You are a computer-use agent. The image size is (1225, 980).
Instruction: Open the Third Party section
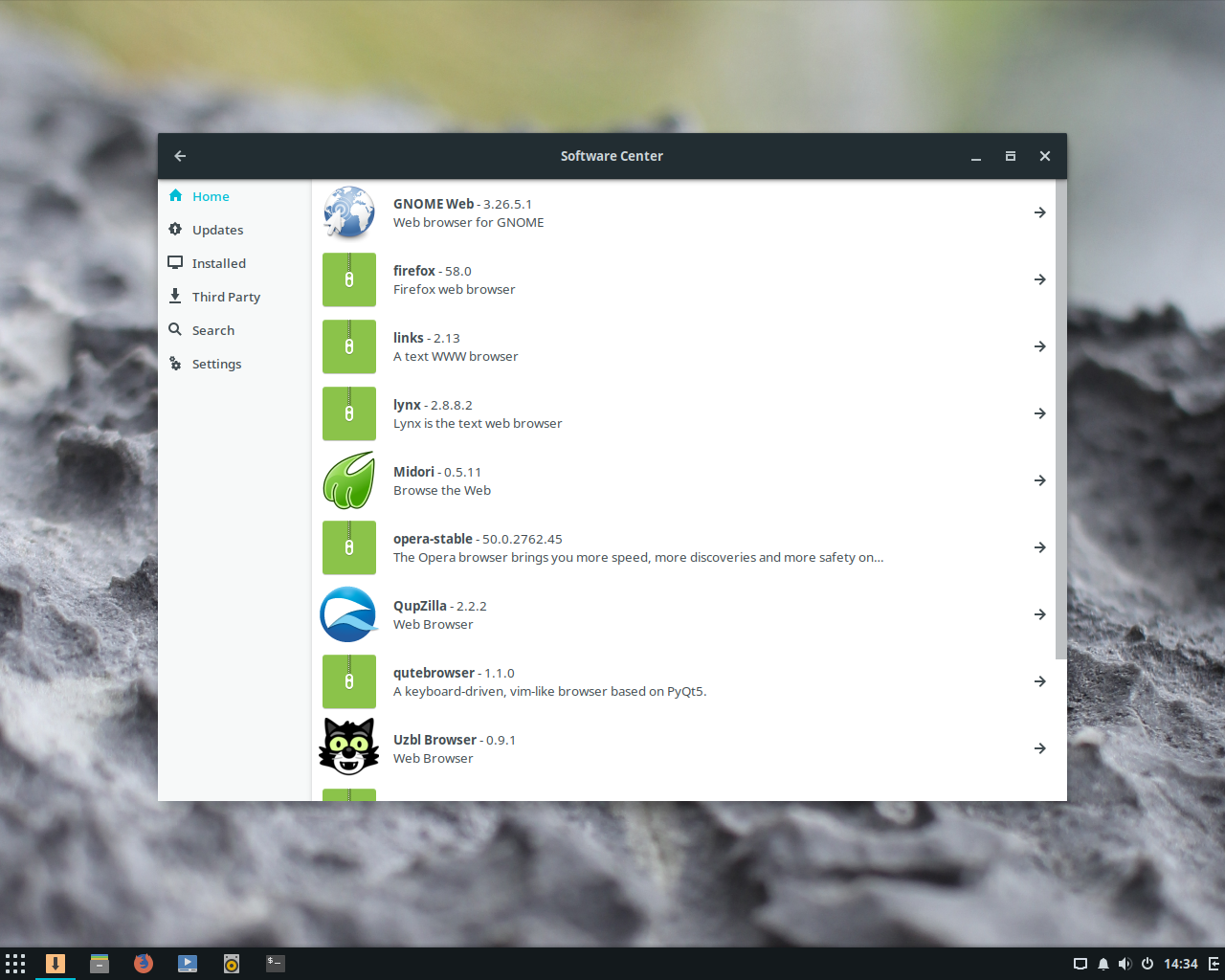(234, 297)
